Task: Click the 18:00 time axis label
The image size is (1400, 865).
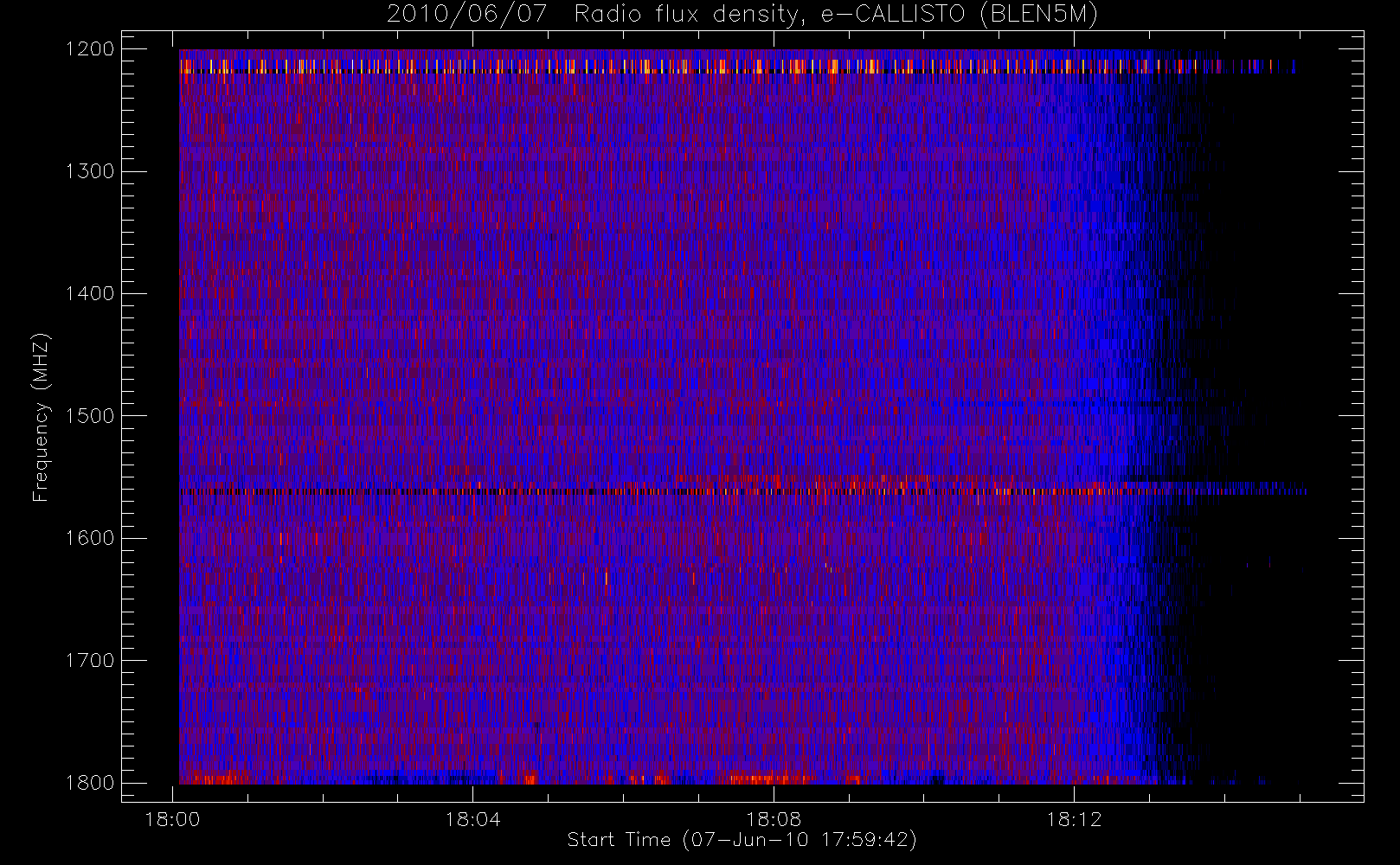Action: tap(173, 819)
